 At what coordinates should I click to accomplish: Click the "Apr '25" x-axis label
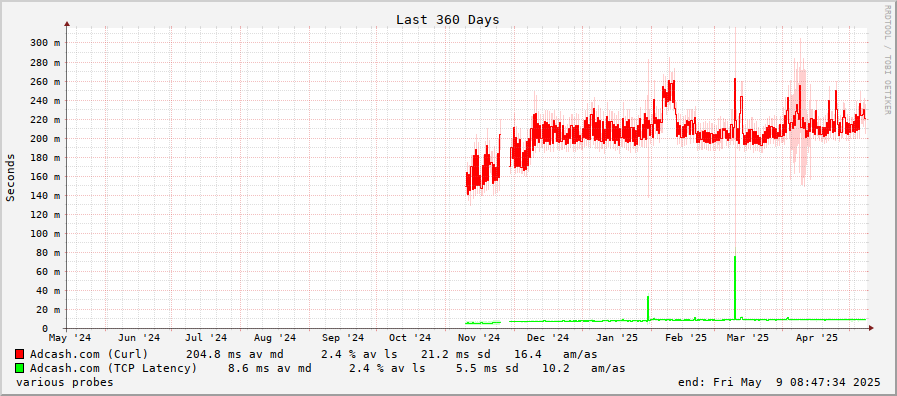pyautogui.click(x=817, y=338)
